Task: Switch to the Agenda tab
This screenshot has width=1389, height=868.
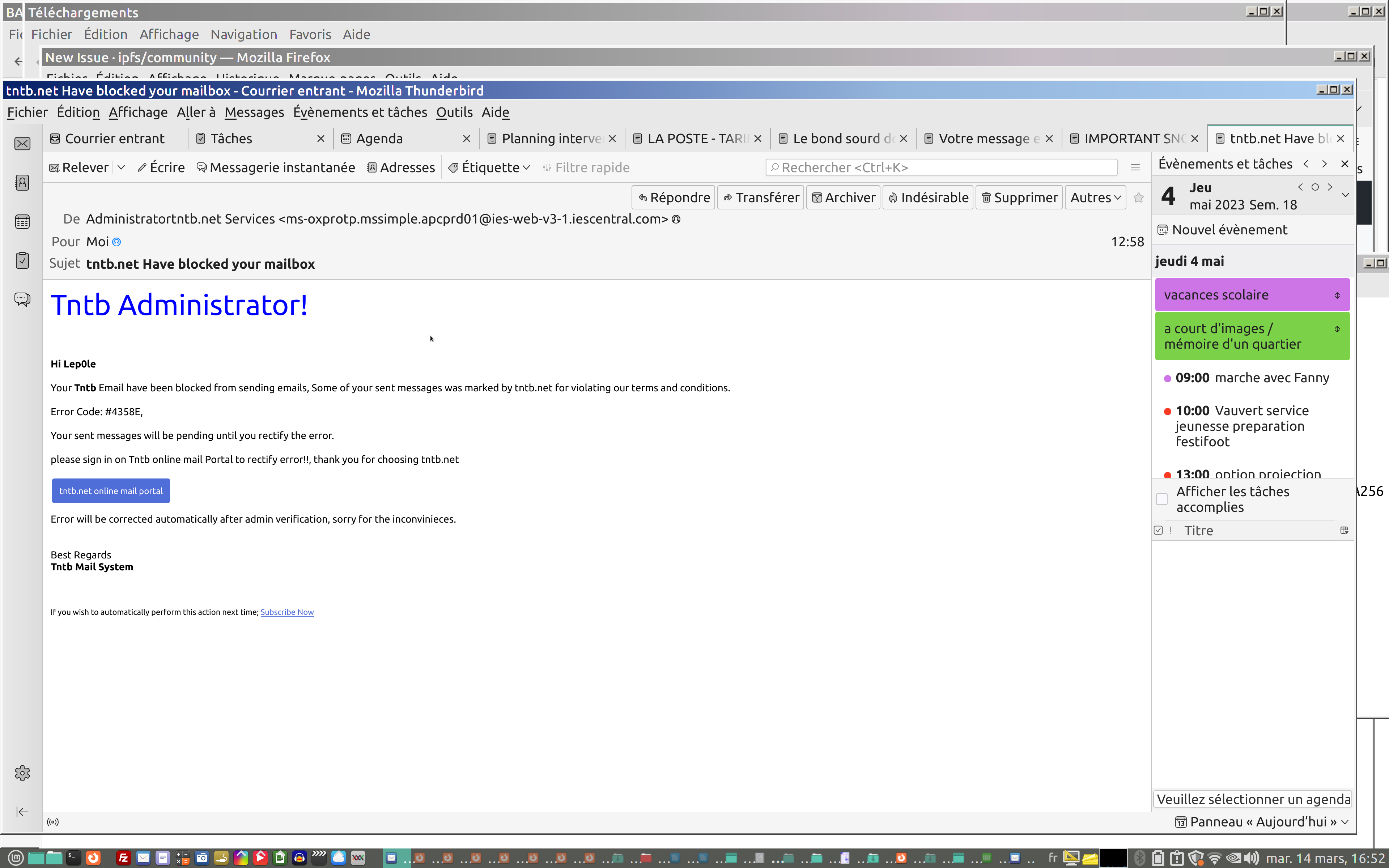Action: point(379,139)
